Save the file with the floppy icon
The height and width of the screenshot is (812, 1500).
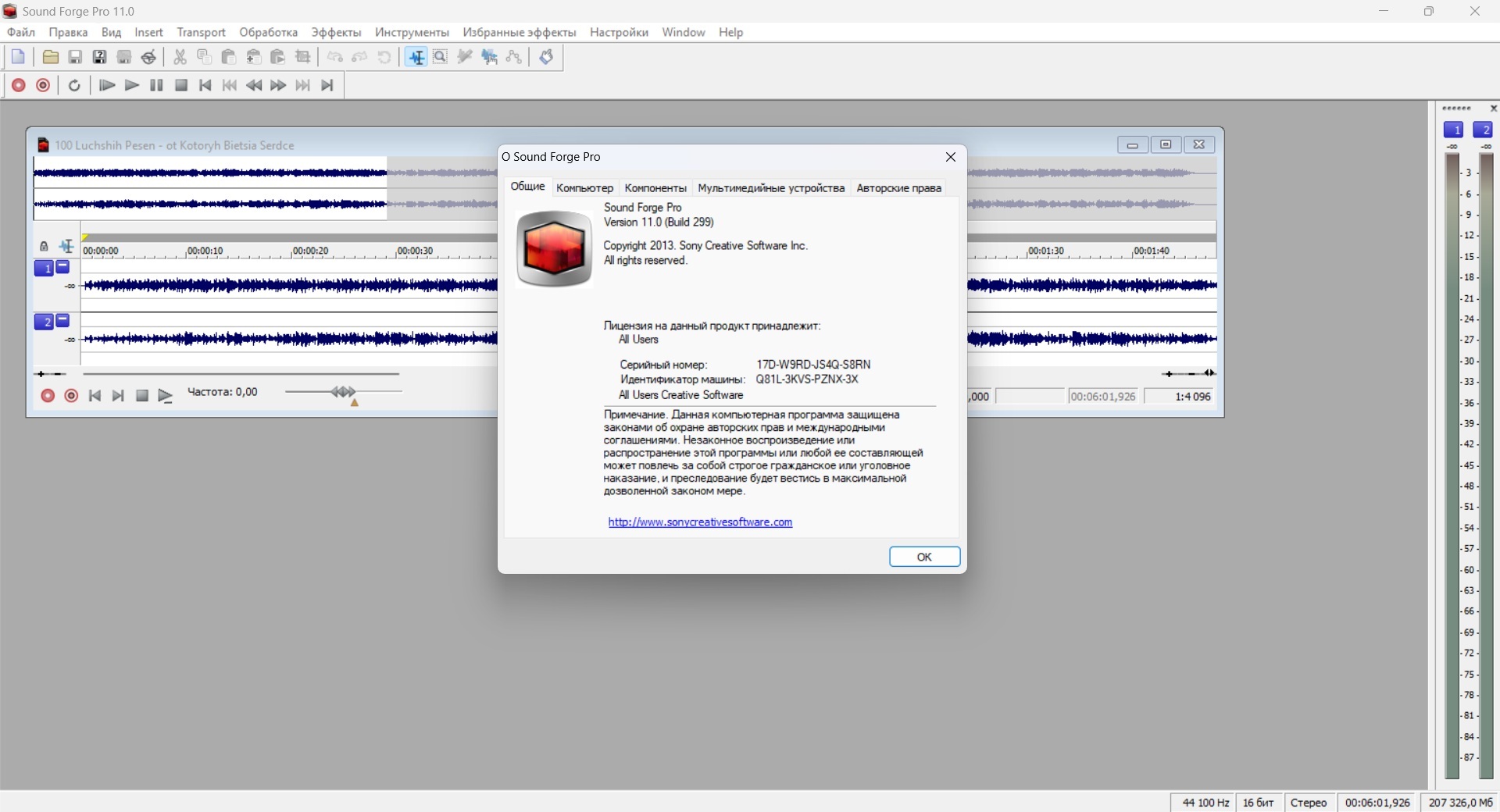pos(75,57)
